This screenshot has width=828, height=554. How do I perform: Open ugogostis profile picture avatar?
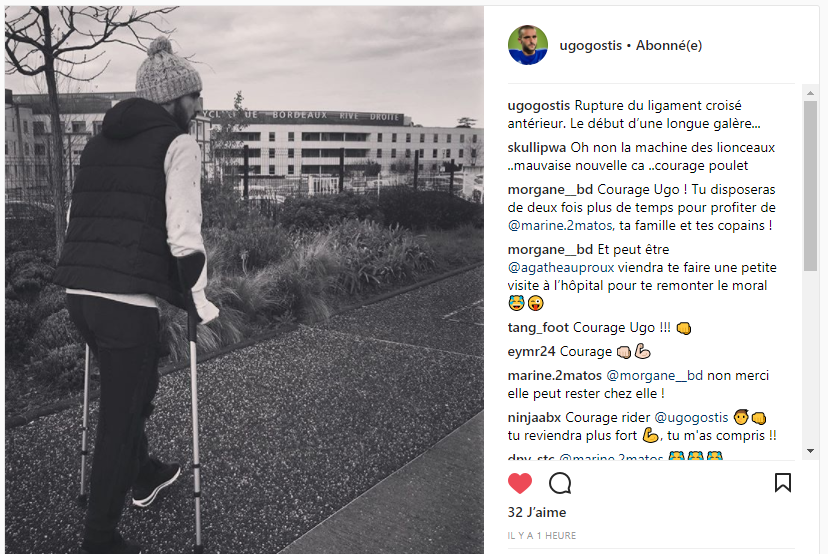[x=528, y=45]
